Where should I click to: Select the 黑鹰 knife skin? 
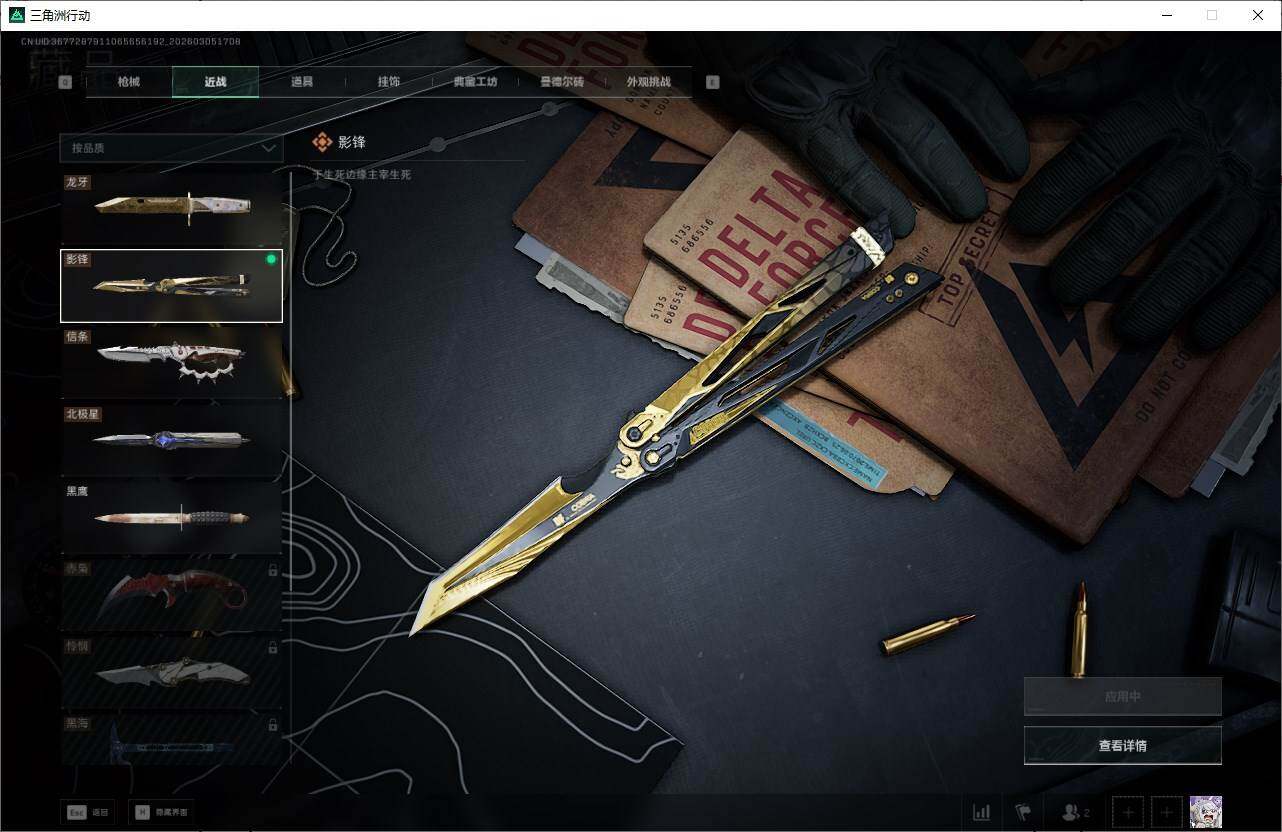tap(171, 517)
